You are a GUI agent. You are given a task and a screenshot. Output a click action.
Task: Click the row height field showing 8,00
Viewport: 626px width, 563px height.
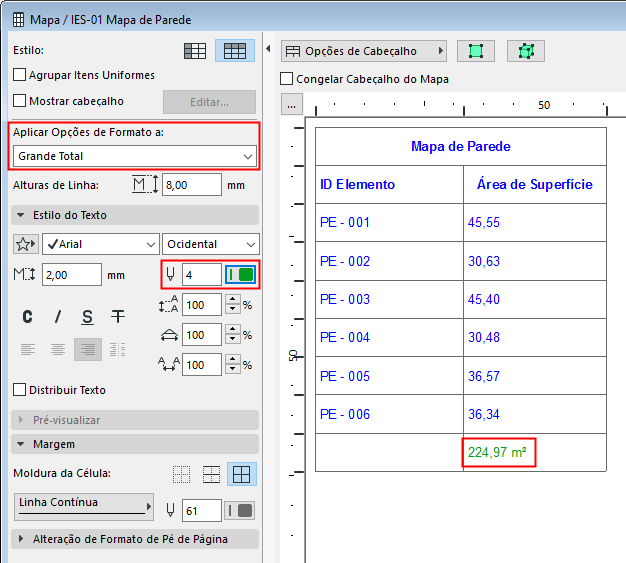tap(192, 185)
